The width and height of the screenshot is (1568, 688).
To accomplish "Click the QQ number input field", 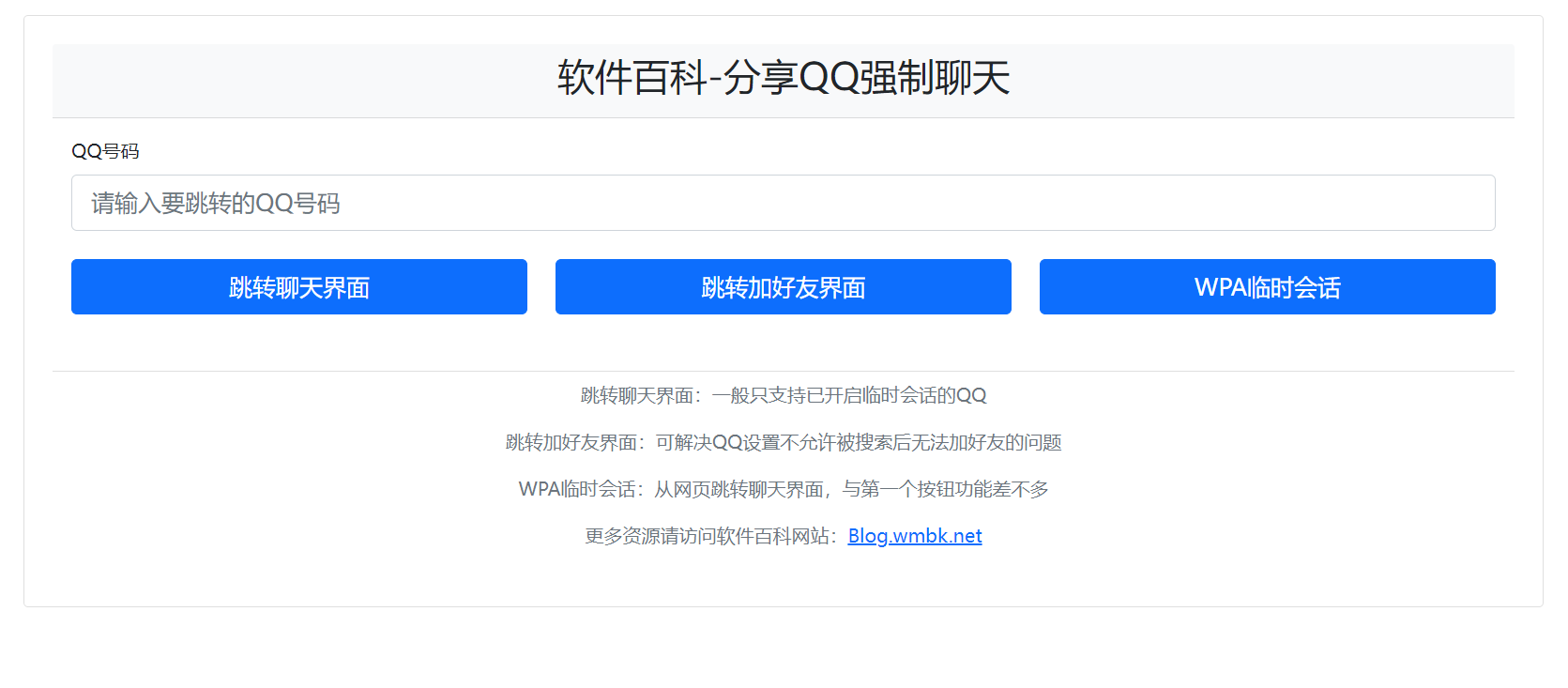I will 783,203.
